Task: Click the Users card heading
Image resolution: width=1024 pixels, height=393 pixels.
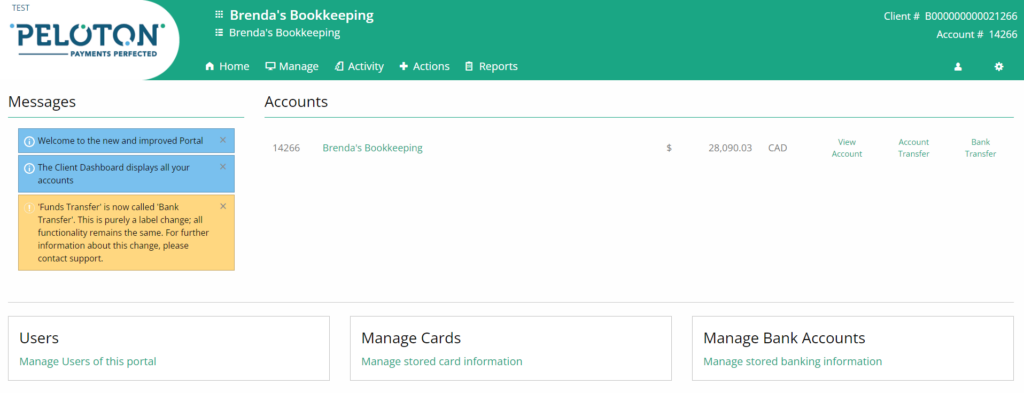Action: (x=39, y=338)
